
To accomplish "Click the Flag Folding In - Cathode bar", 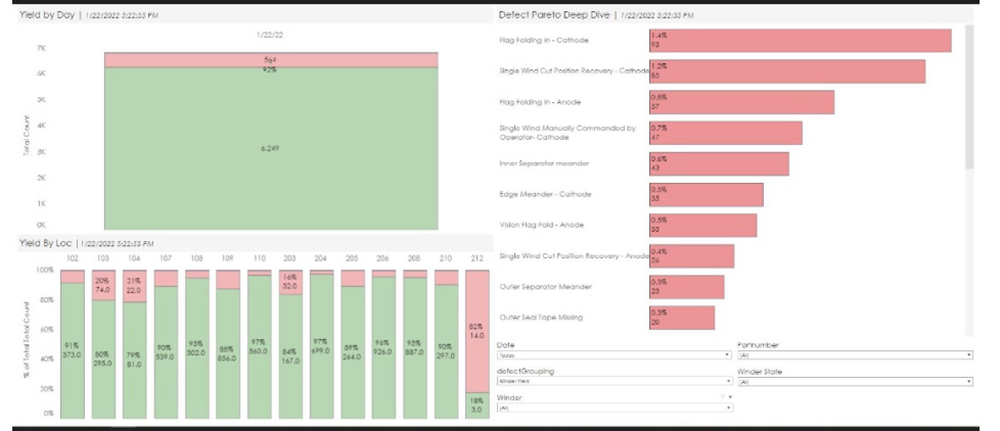I will pyautogui.click(x=799, y=40).
